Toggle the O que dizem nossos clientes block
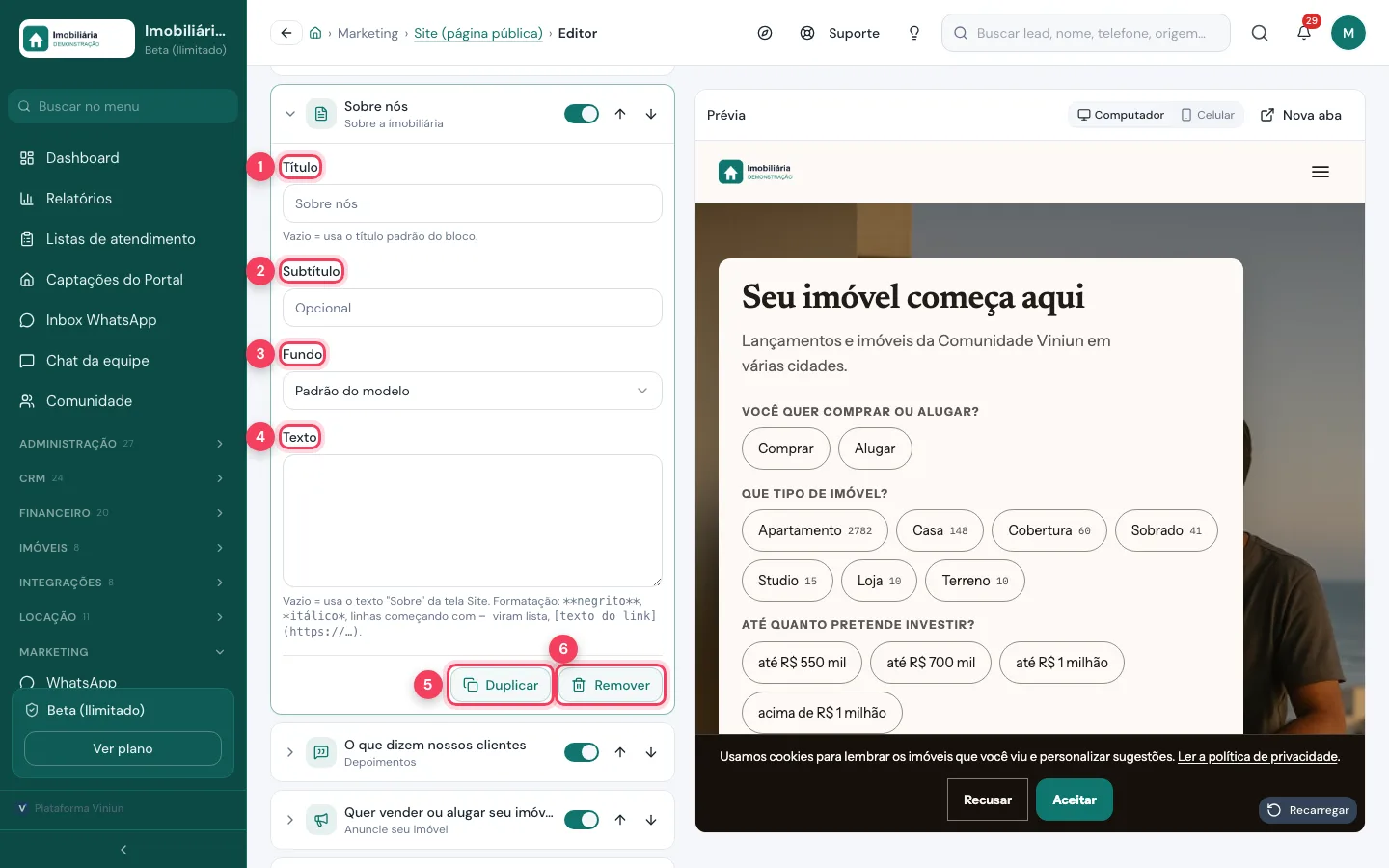The width and height of the screenshot is (1389, 868). 582,752
